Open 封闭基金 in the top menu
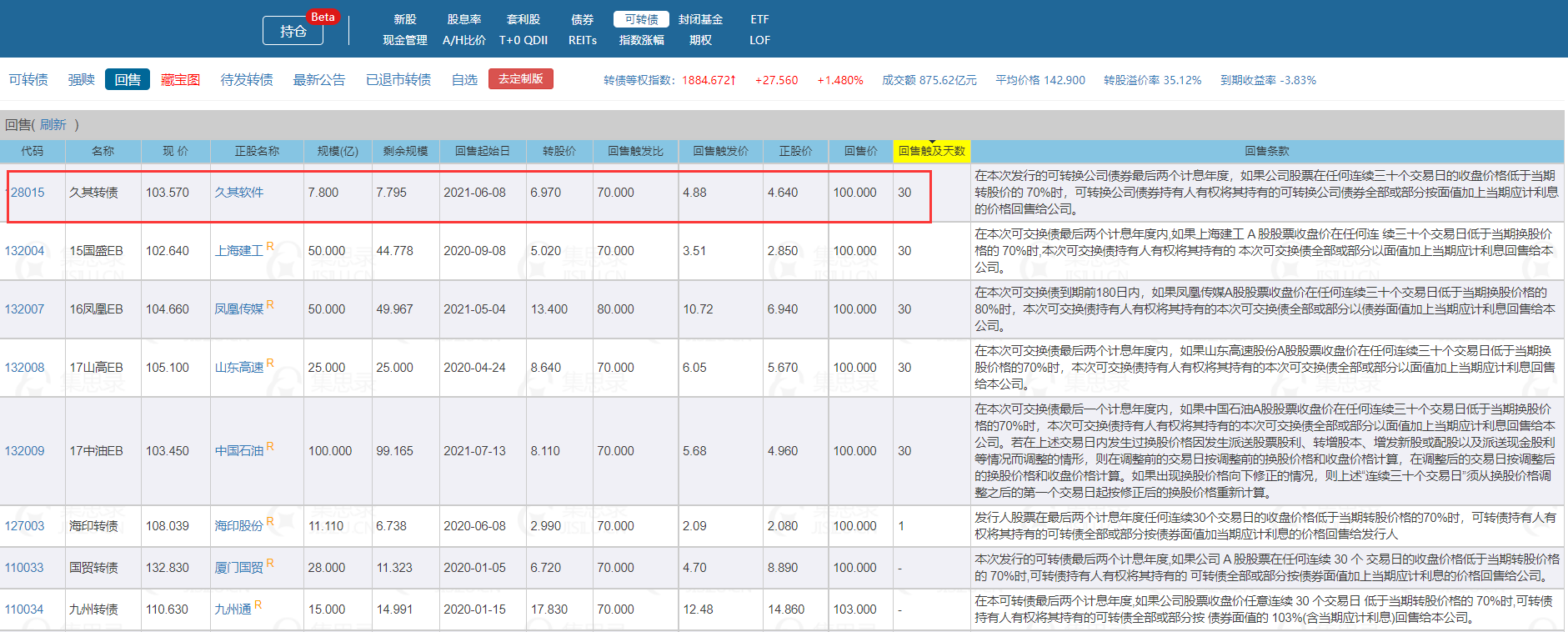This screenshot has width=1568, height=632. pos(700,19)
